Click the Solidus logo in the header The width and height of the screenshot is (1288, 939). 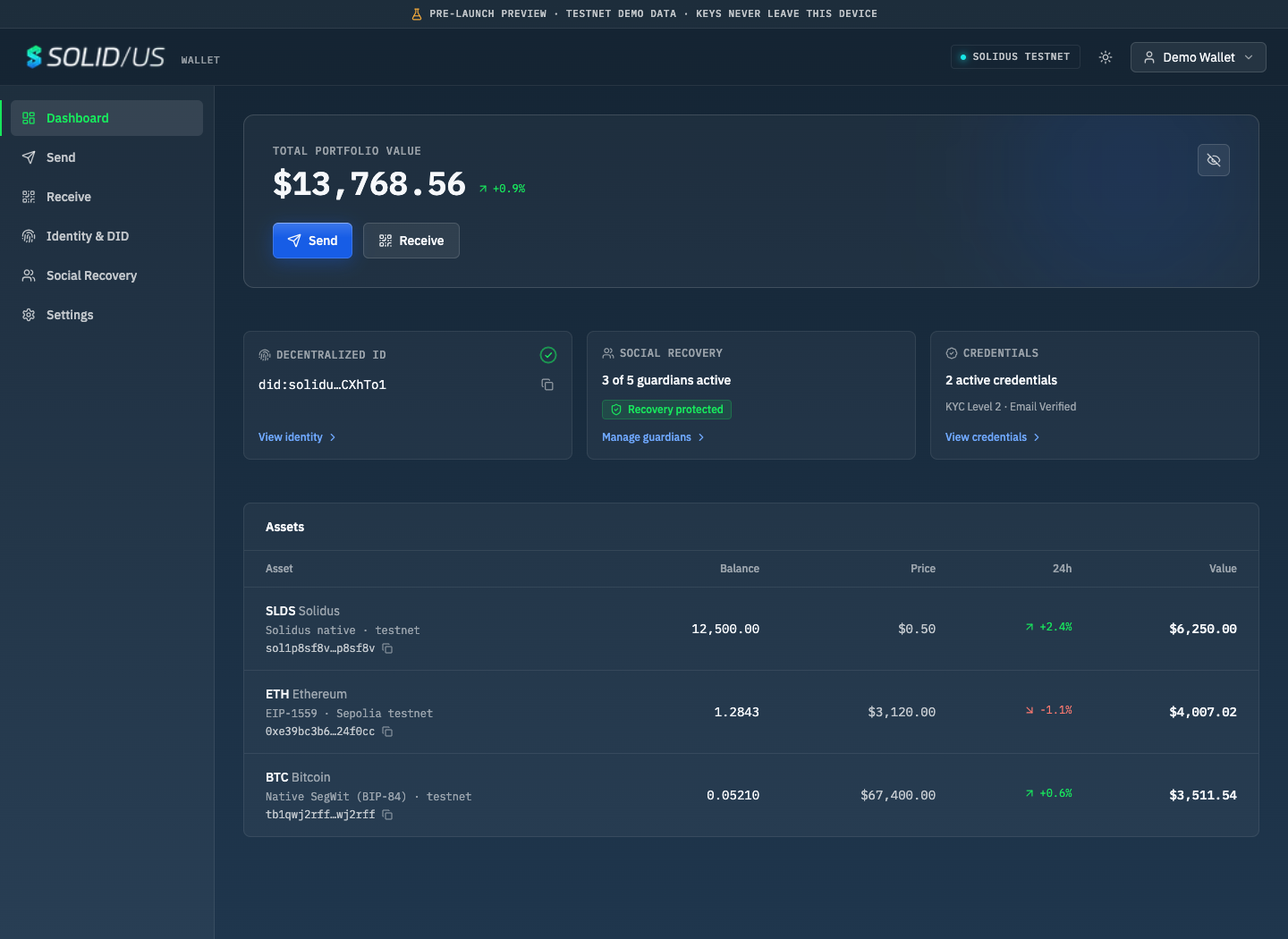pyautogui.click(x=95, y=57)
